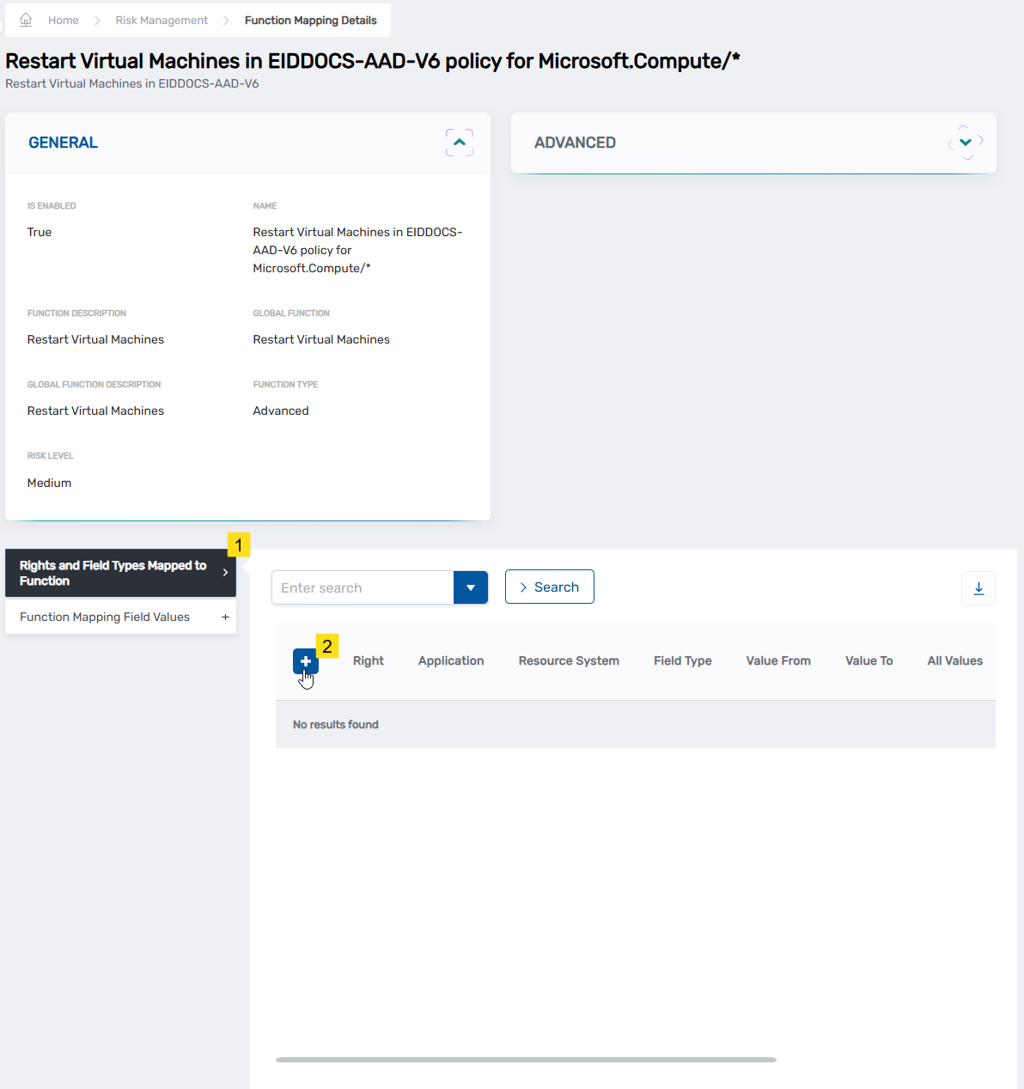Viewport: 1024px width, 1089px height.
Task: Click the Is Enabled True value
Action: click(40, 232)
